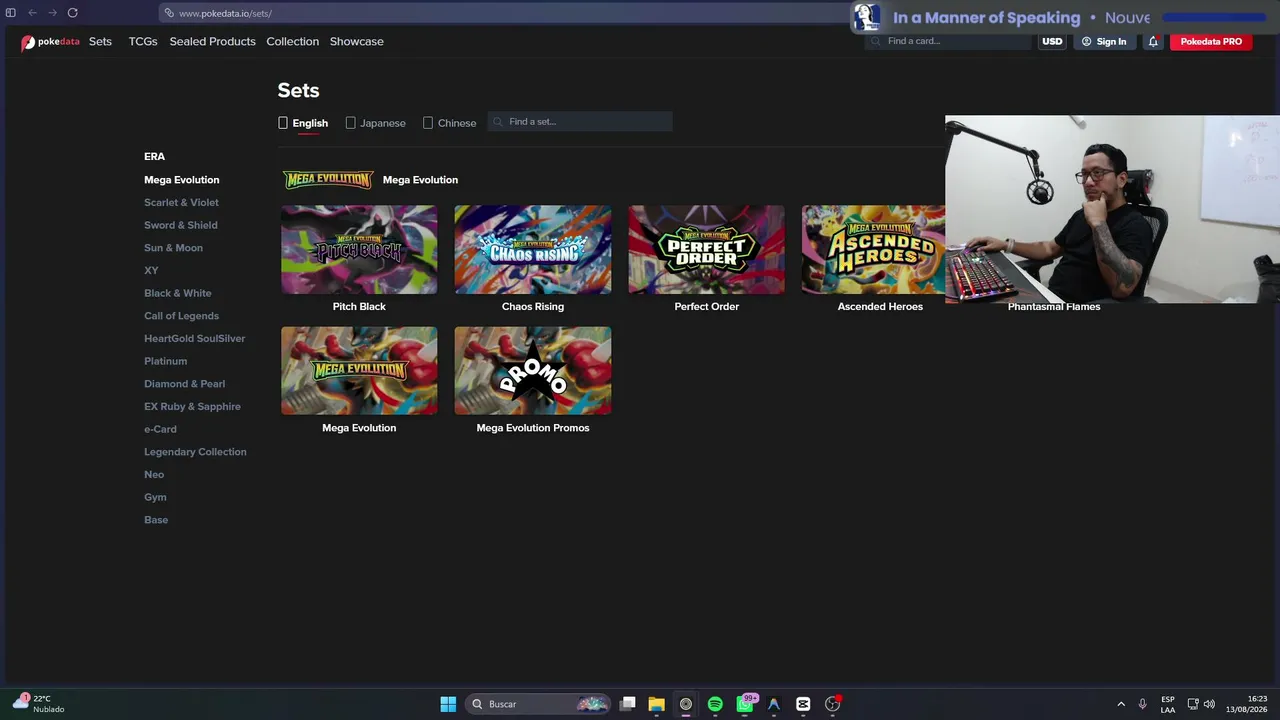This screenshot has width=1280, height=720.
Task: Select the Base era
Action: (x=156, y=520)
